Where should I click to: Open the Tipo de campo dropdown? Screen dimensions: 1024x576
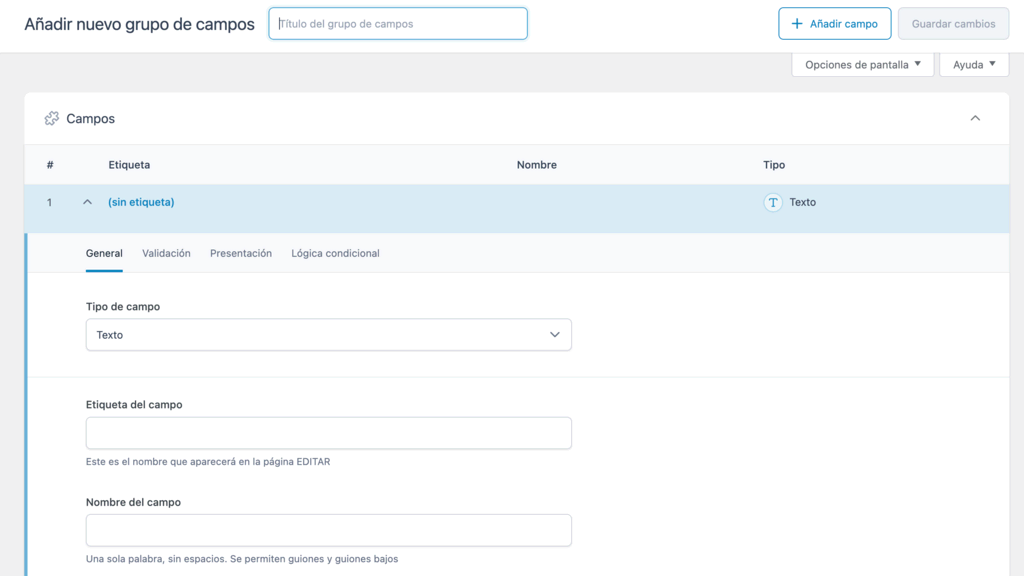tap(328, 335)
